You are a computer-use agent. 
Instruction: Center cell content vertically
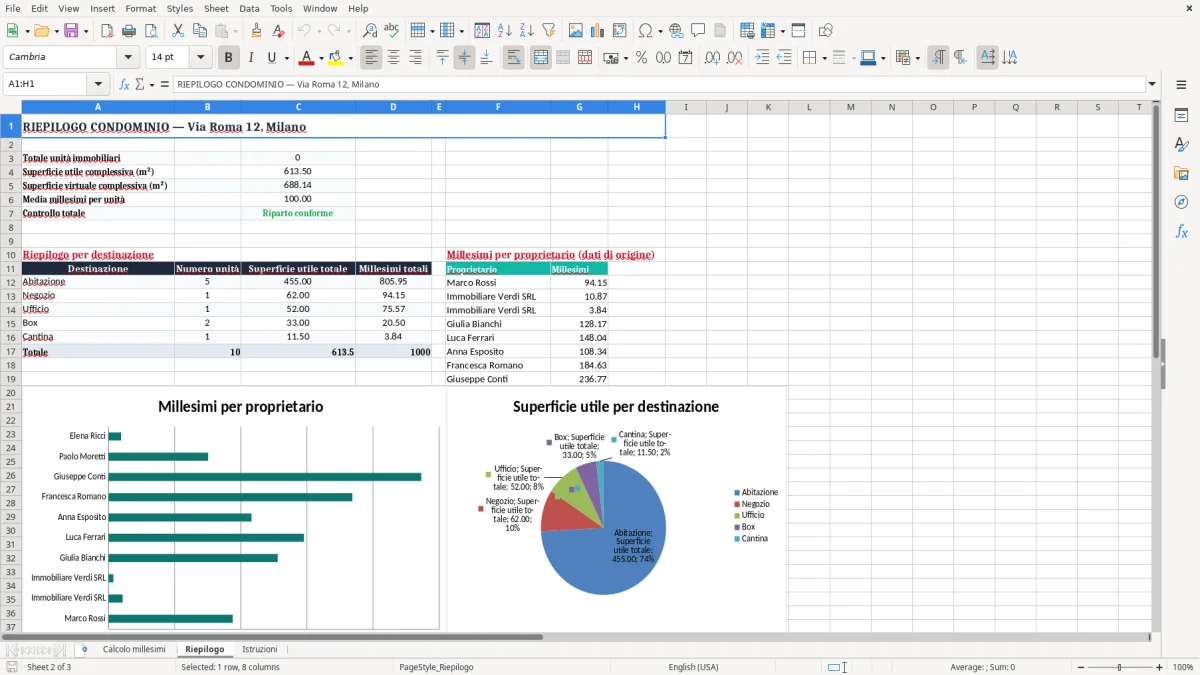[464, 58]
